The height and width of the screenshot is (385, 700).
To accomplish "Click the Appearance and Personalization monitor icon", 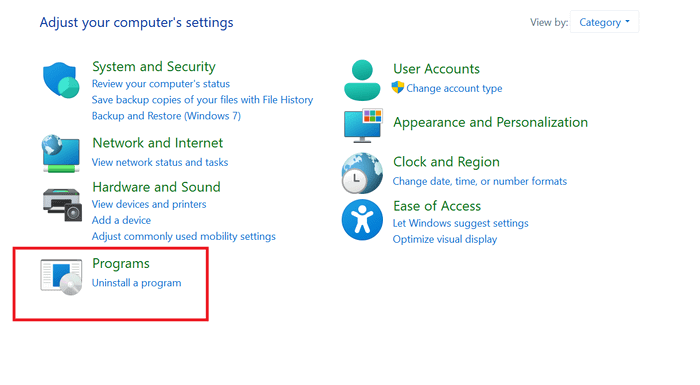I will 363,126.
